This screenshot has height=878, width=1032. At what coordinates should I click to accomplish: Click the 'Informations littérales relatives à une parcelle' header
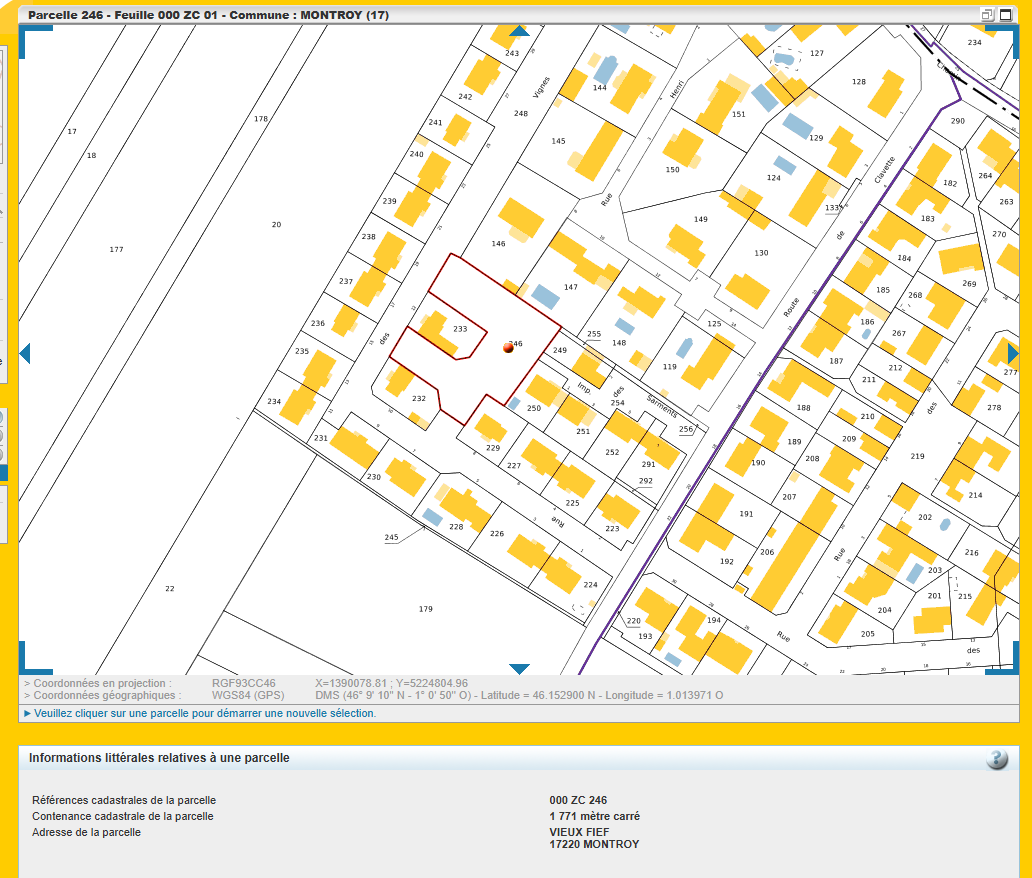160,758
